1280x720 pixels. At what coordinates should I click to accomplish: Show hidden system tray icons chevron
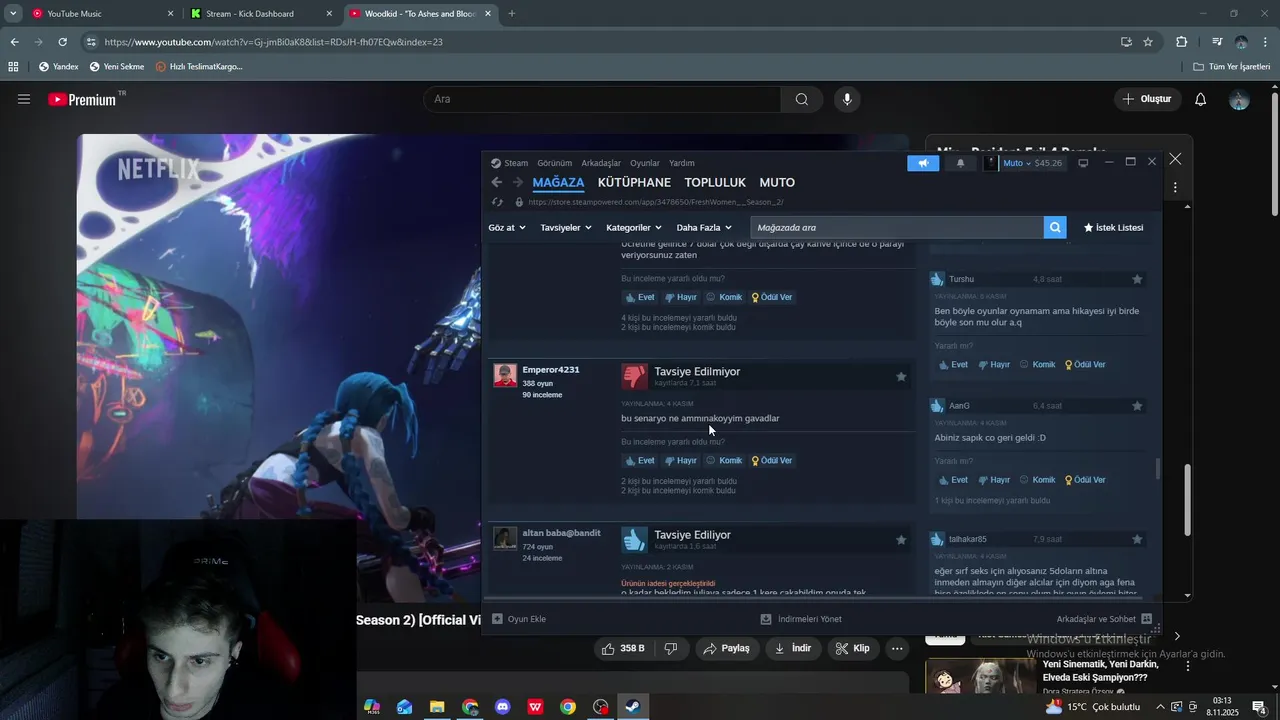pos(1162,707)
